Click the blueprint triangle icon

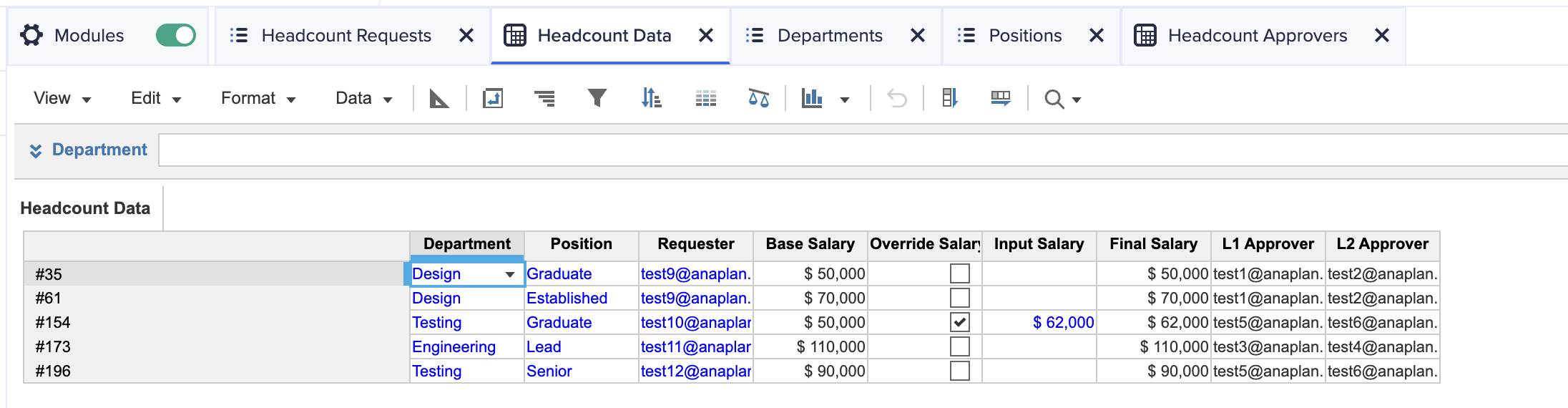(x=439, y=98)
